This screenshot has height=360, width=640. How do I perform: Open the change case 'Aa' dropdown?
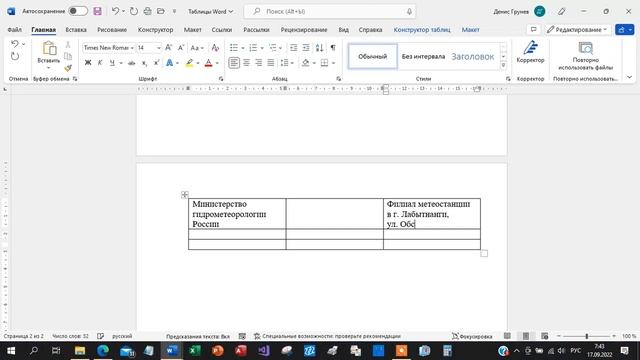[x=197, y=48]
